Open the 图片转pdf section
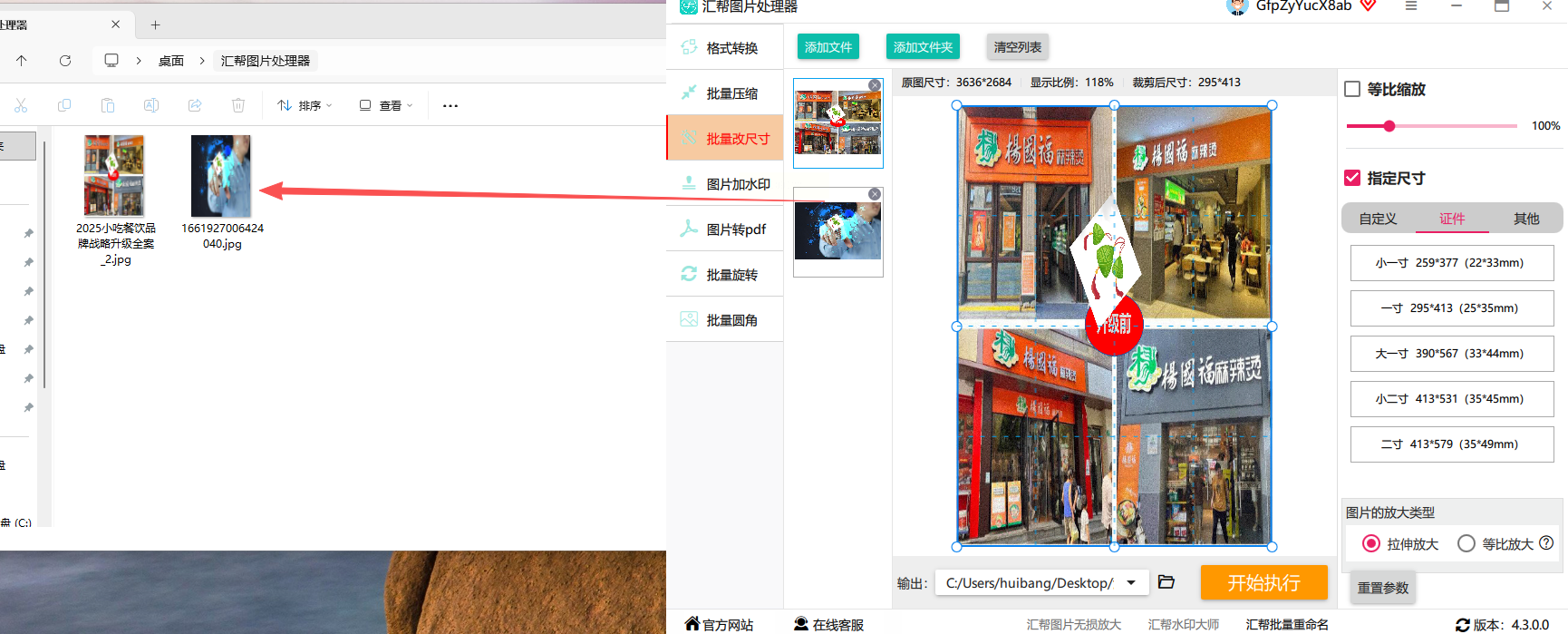The height and width of the screenshot is (634, 1568). coord(725,229)
